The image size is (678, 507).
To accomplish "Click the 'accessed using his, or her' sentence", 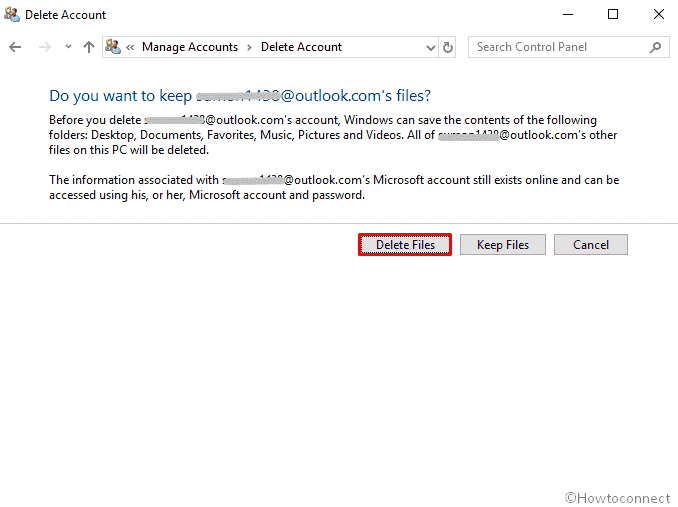I will tap(207, 195).
